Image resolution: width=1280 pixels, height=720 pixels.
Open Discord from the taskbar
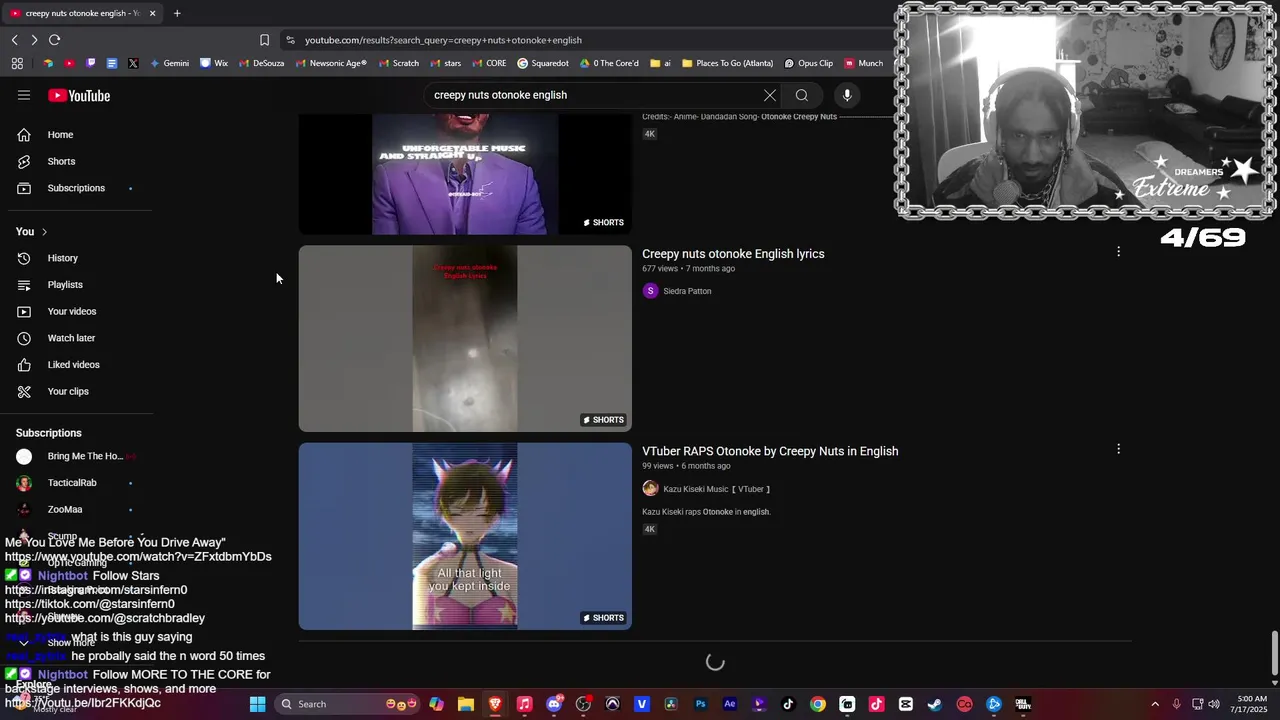(x=554, y=704)
